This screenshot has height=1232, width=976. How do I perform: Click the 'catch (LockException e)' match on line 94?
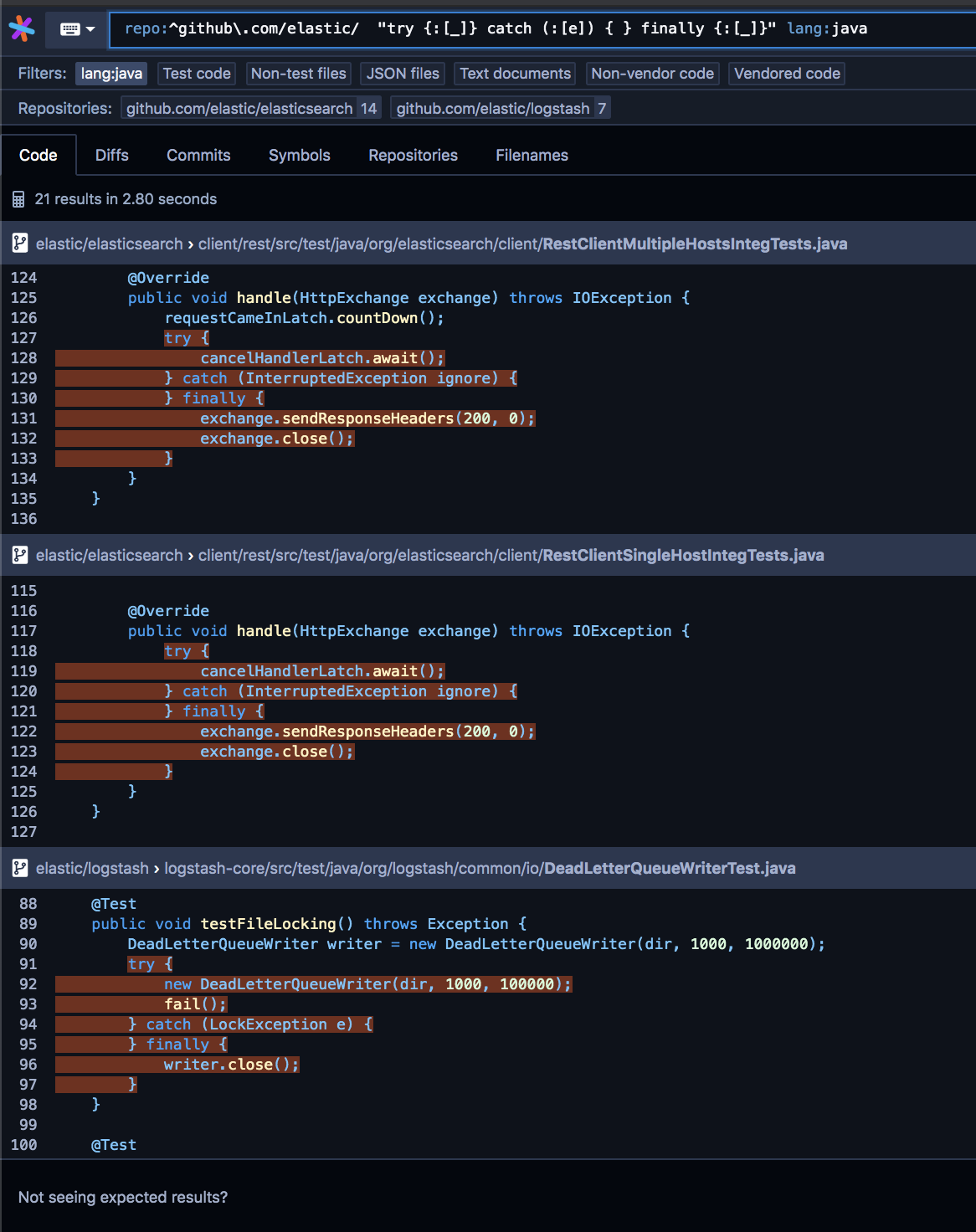point(250,1024)
